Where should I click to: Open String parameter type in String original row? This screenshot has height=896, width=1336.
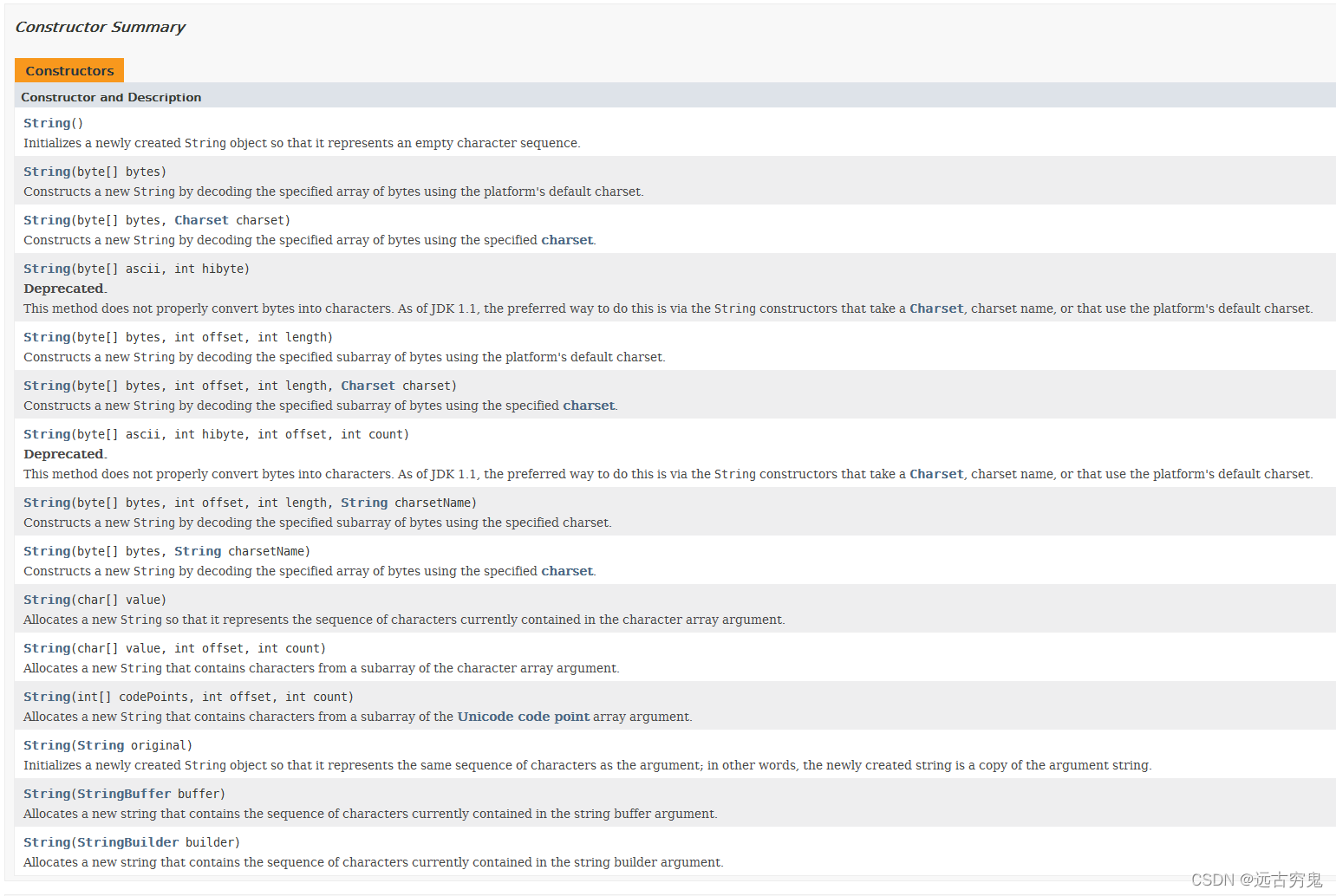coord(101,745)
